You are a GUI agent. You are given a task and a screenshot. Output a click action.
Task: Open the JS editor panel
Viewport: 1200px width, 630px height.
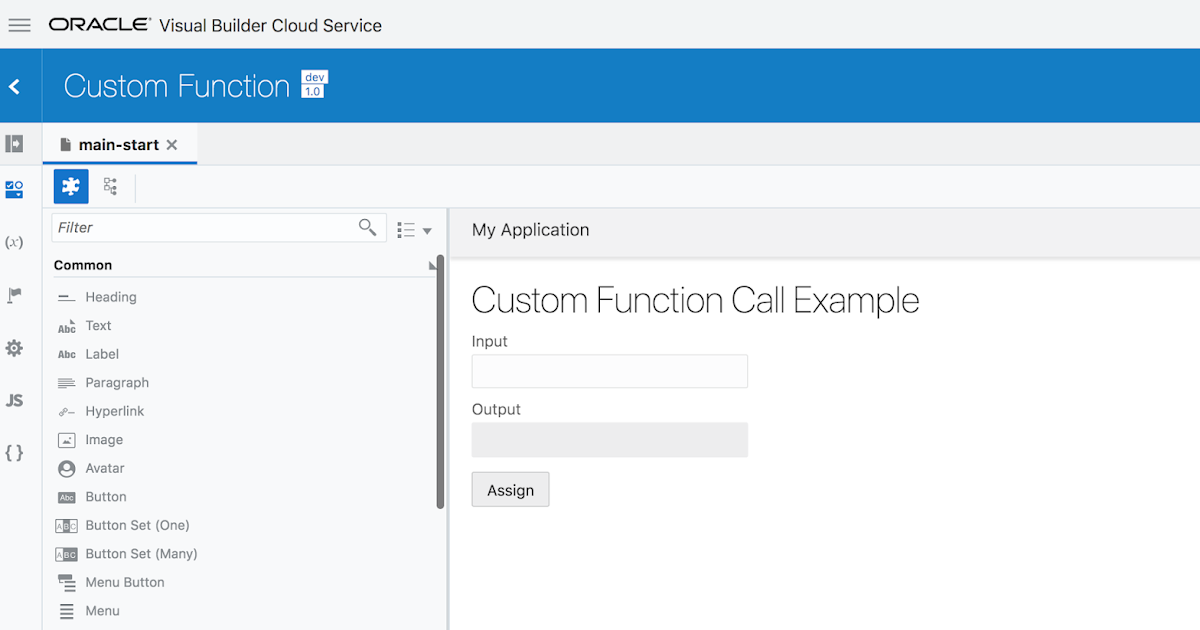tap(16, 400)
